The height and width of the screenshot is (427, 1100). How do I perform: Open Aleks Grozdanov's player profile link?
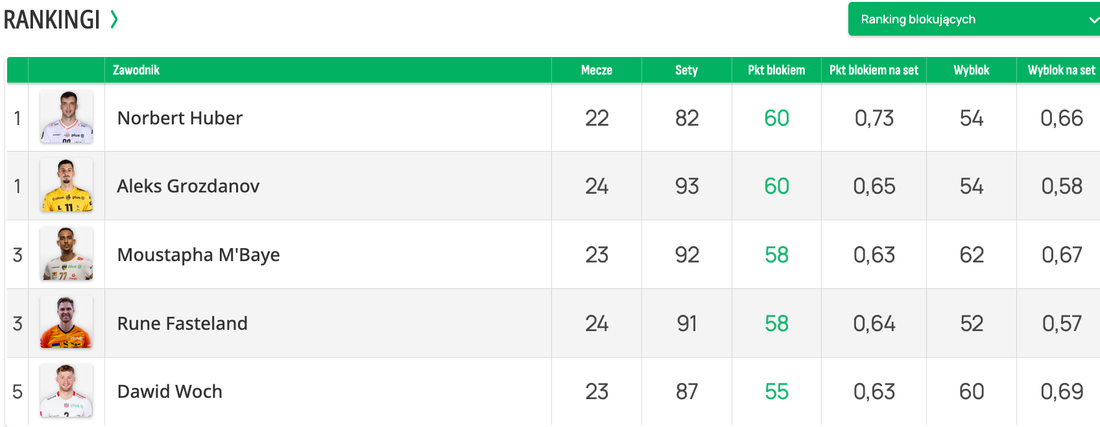(188, 186)
